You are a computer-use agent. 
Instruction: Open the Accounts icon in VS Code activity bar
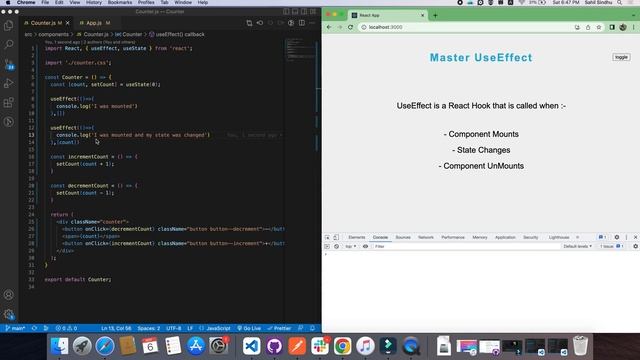click(9, 295)
